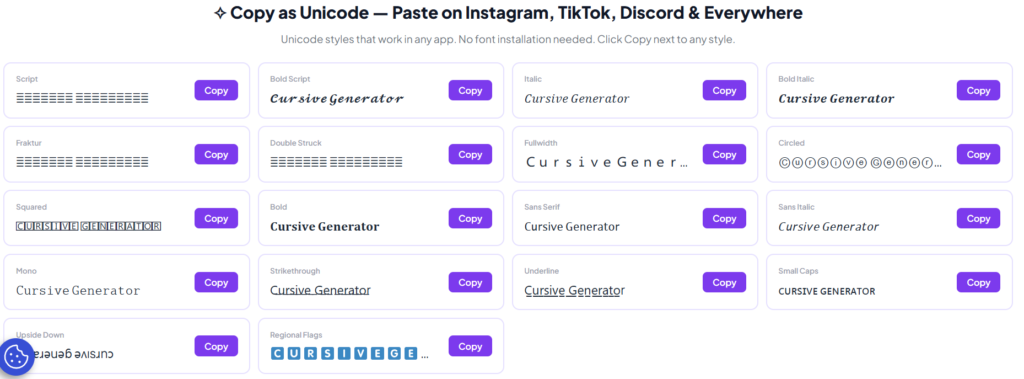Copy the Circled style text
Image resolution: width=1024 pixels, height=379 pixels.
(978, 155)
